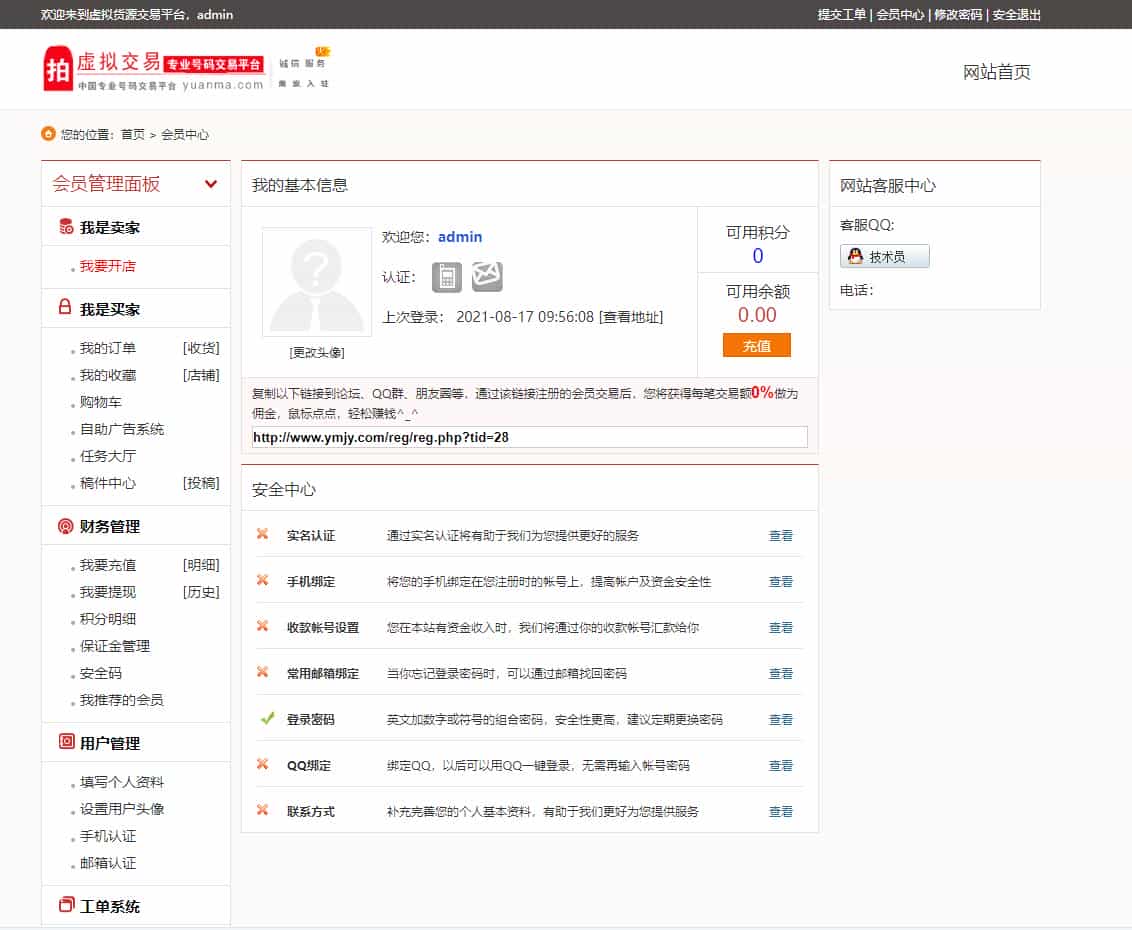
Task: Click 查看 in the 收款帐号设置 row
Action: pyautogui.click(x=780, y=627)
